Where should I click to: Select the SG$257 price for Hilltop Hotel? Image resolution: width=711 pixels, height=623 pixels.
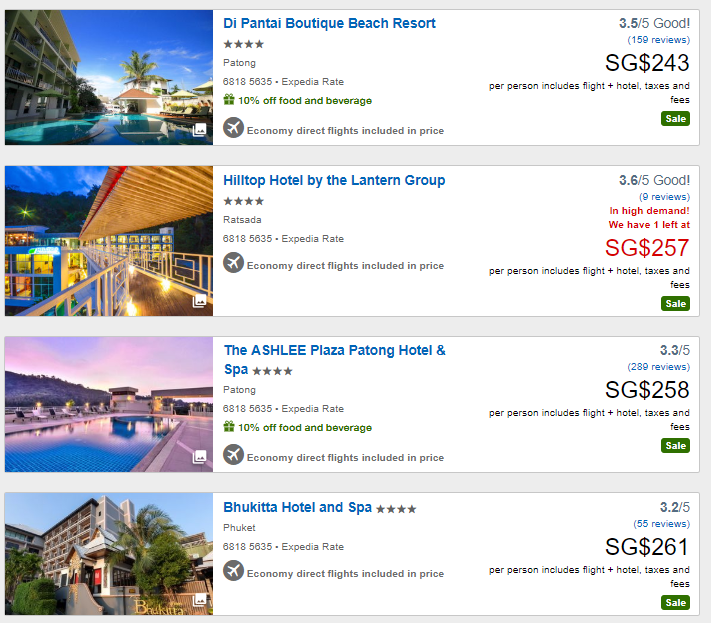[x=647, y=247]
